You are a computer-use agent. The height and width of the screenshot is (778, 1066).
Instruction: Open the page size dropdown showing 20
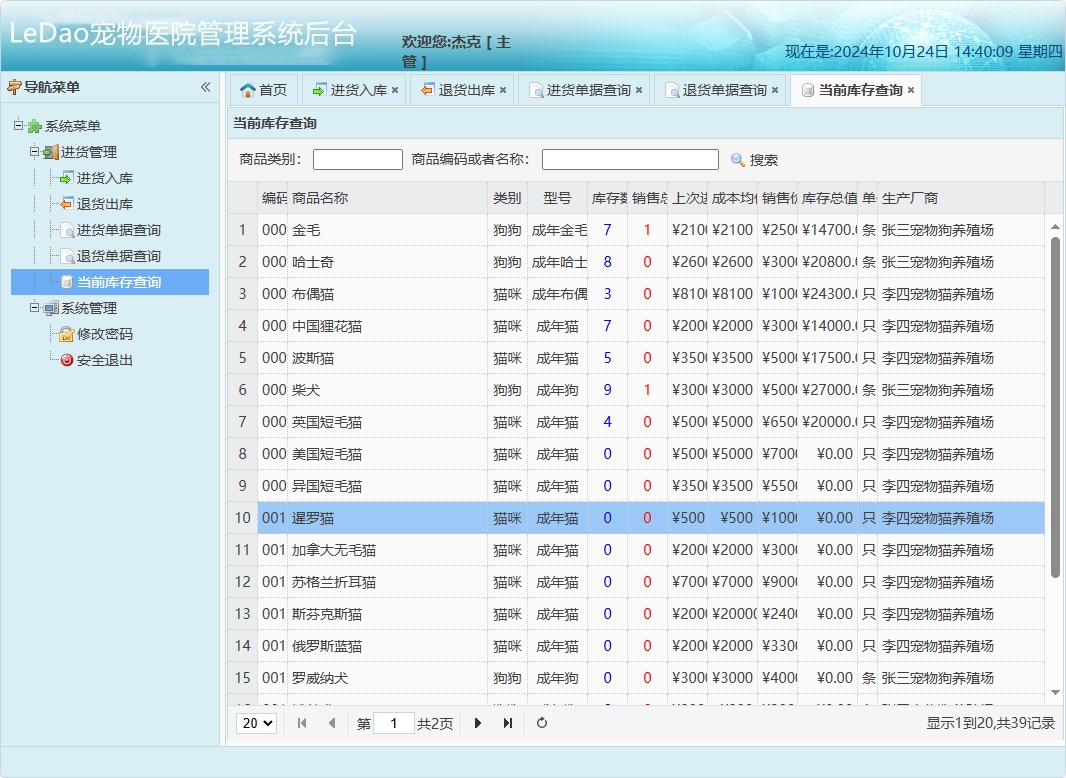tap(257, 722)
